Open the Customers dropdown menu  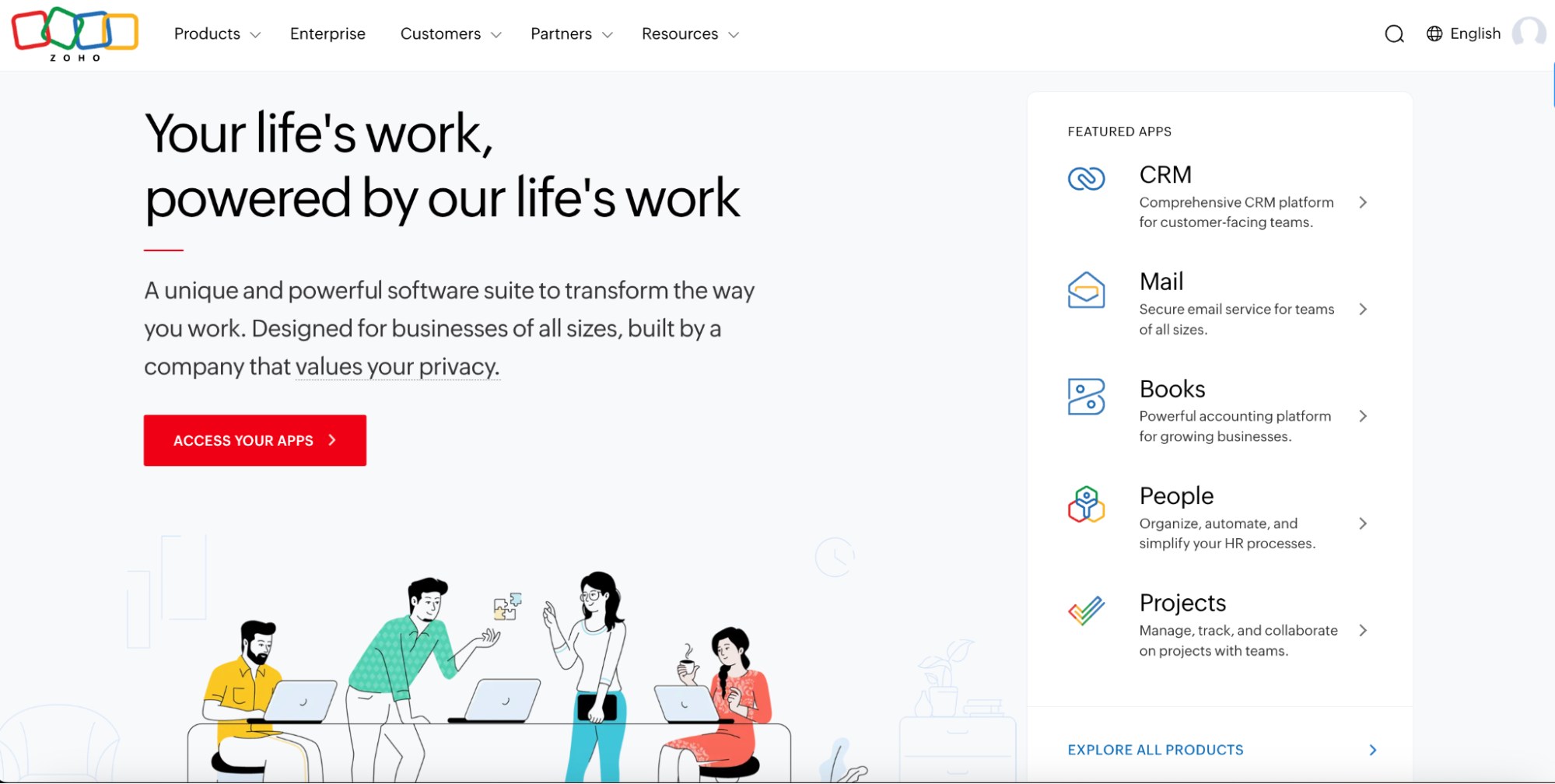pyautogui.click(x=450, y=33)
